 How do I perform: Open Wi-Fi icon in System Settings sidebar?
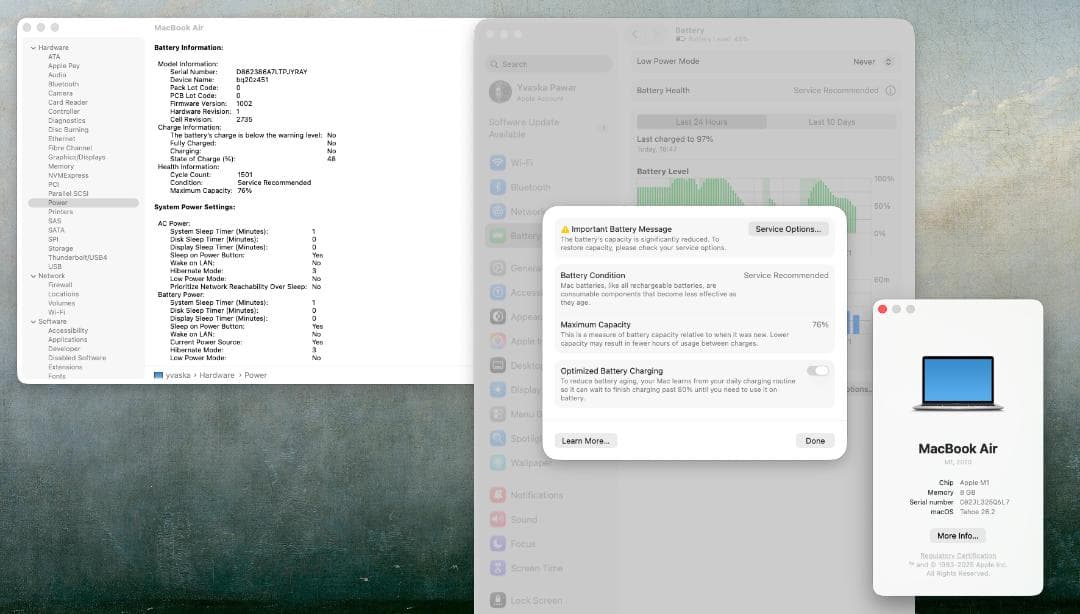point(498,163)
